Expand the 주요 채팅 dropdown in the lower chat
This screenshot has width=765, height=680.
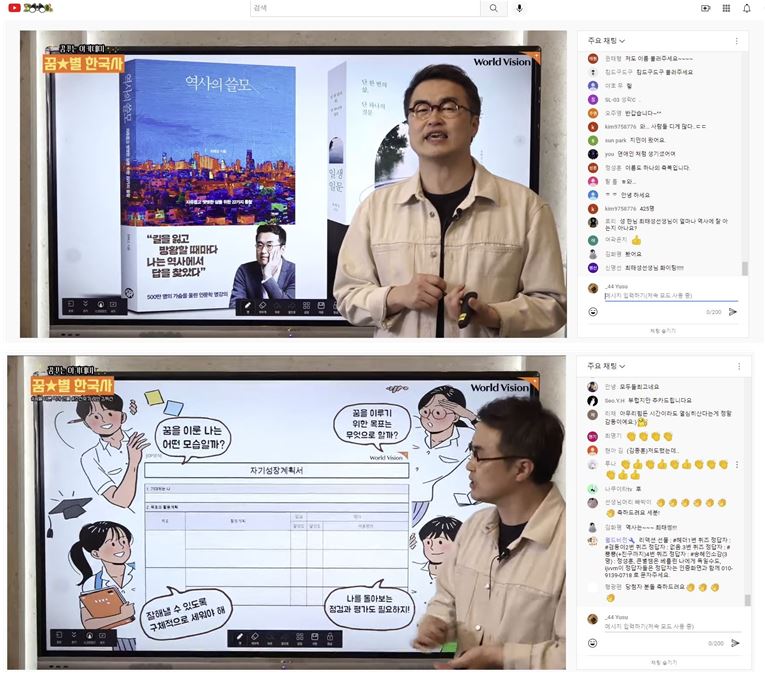pyautogui.click(x=607, y=365)
